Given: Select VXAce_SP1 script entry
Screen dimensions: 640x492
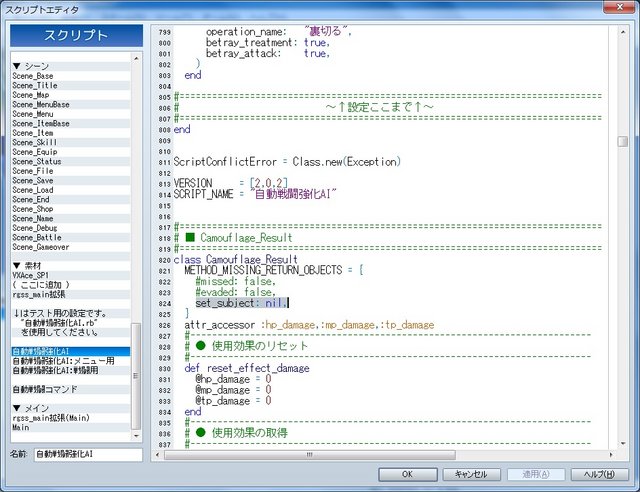Looking at the screenshot, I should (71, 275).
